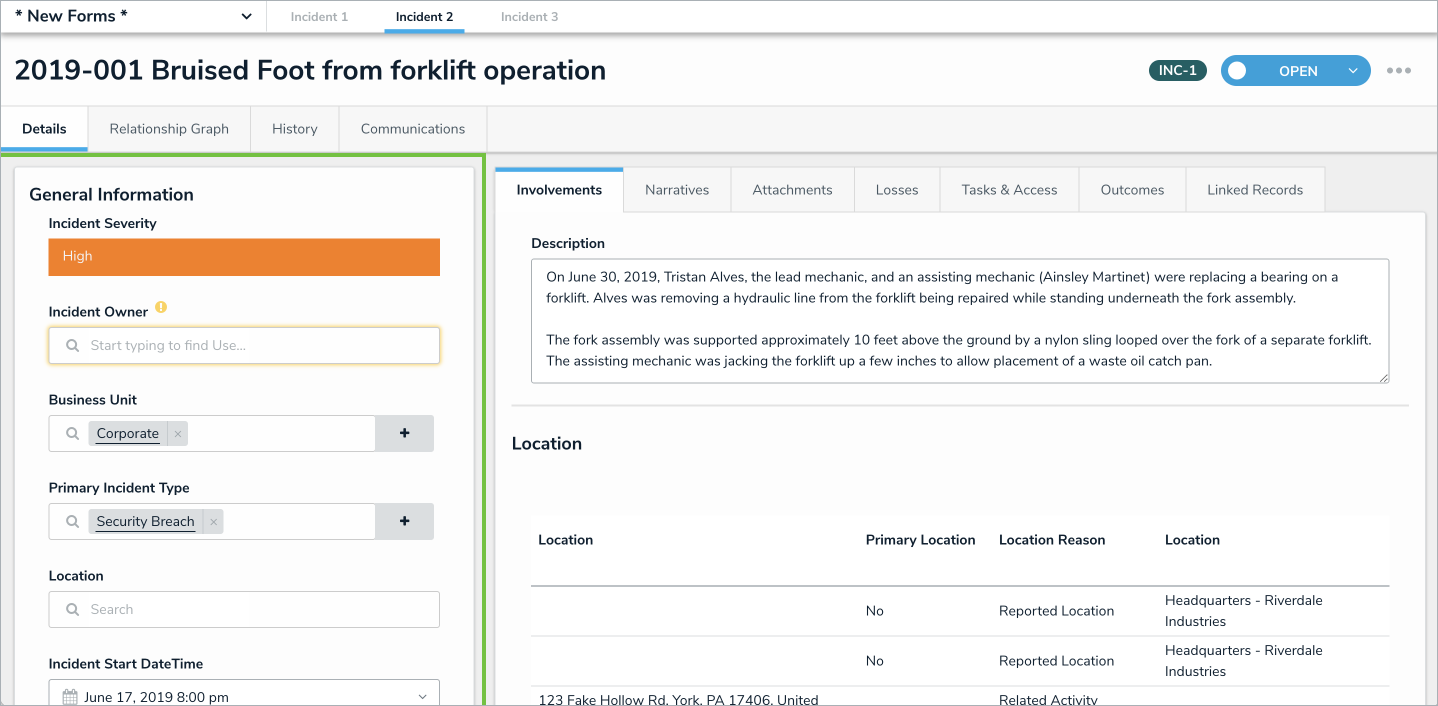Select the Incident 3 tab

coord(529,17)
